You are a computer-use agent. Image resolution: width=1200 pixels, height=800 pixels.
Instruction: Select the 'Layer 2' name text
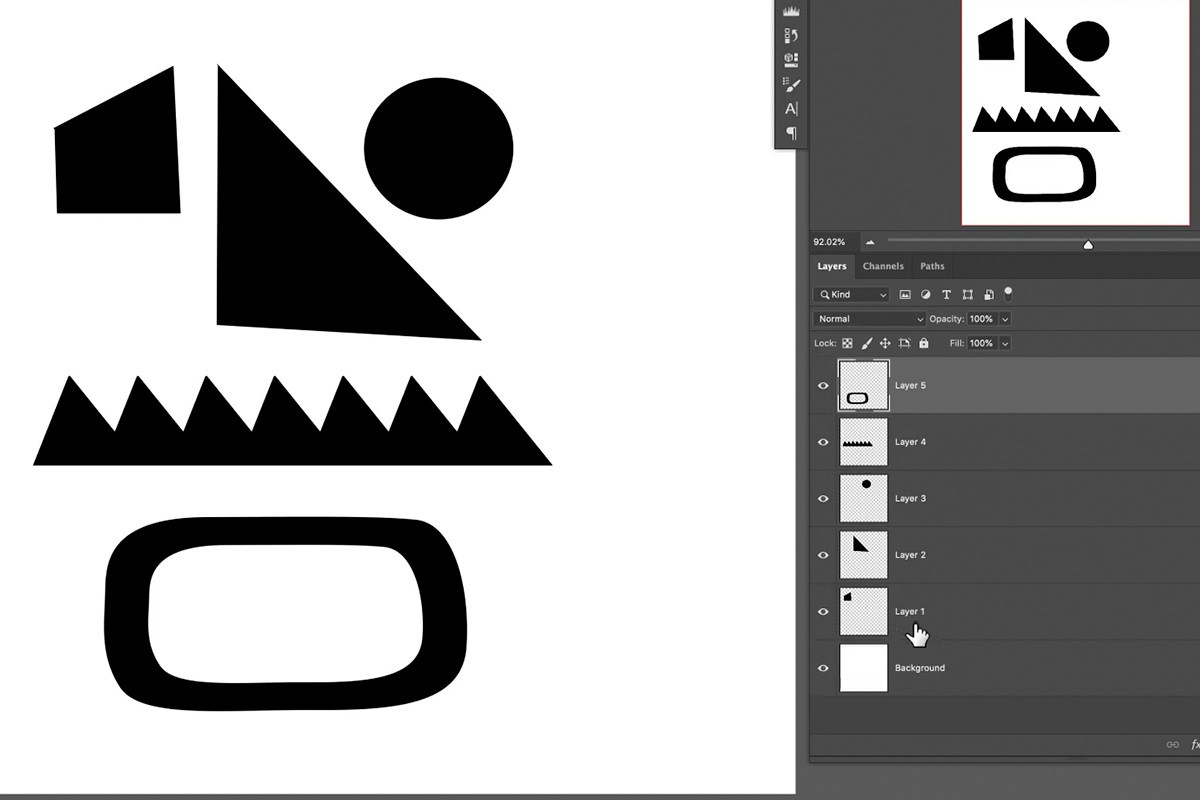(911, 555)
